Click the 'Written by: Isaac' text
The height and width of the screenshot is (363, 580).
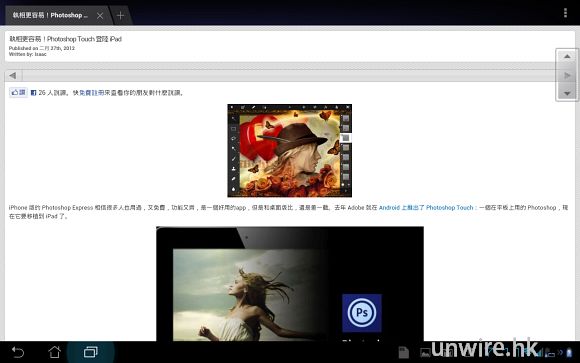point(28,54)
